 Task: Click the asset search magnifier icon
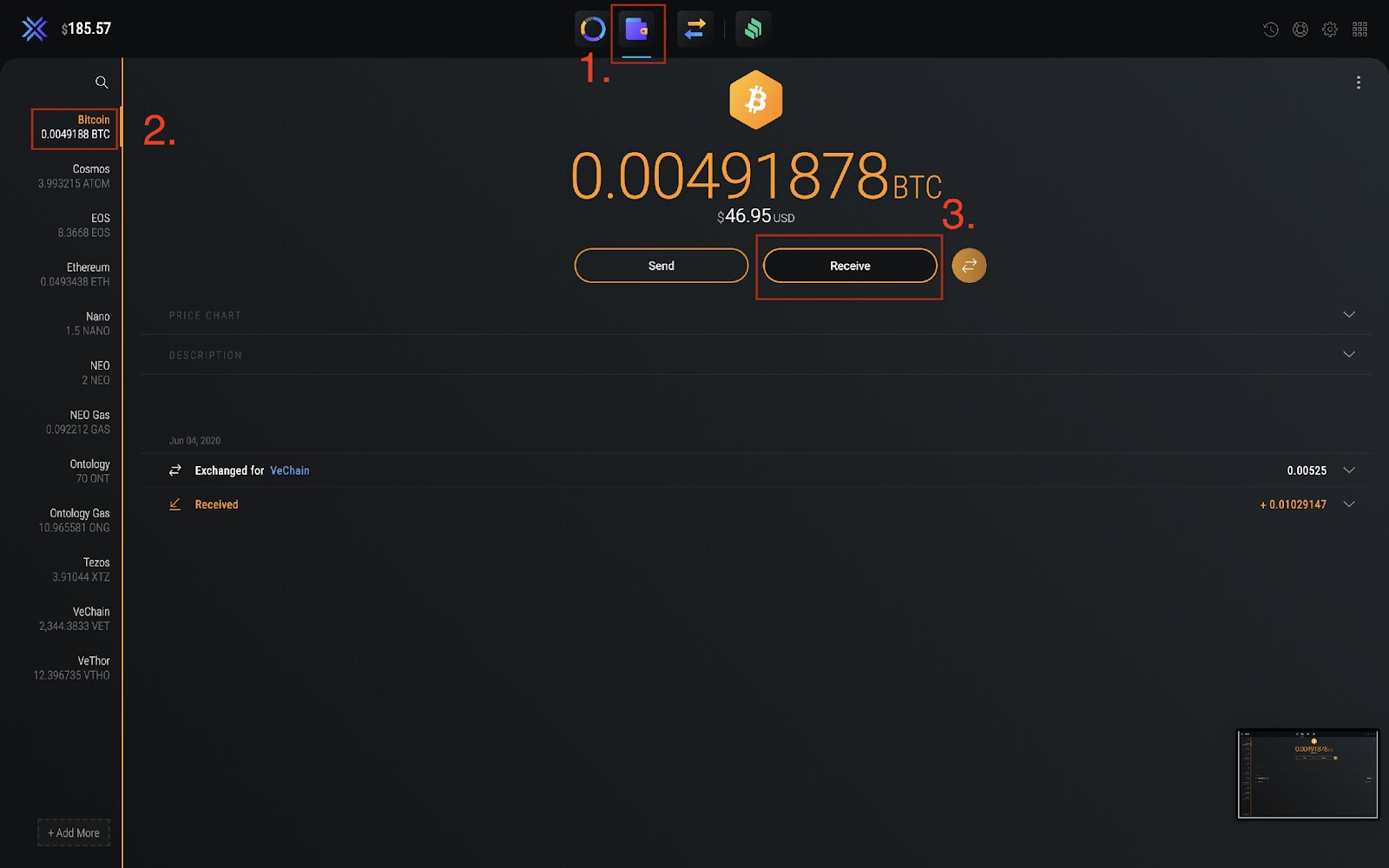point(102,82)
